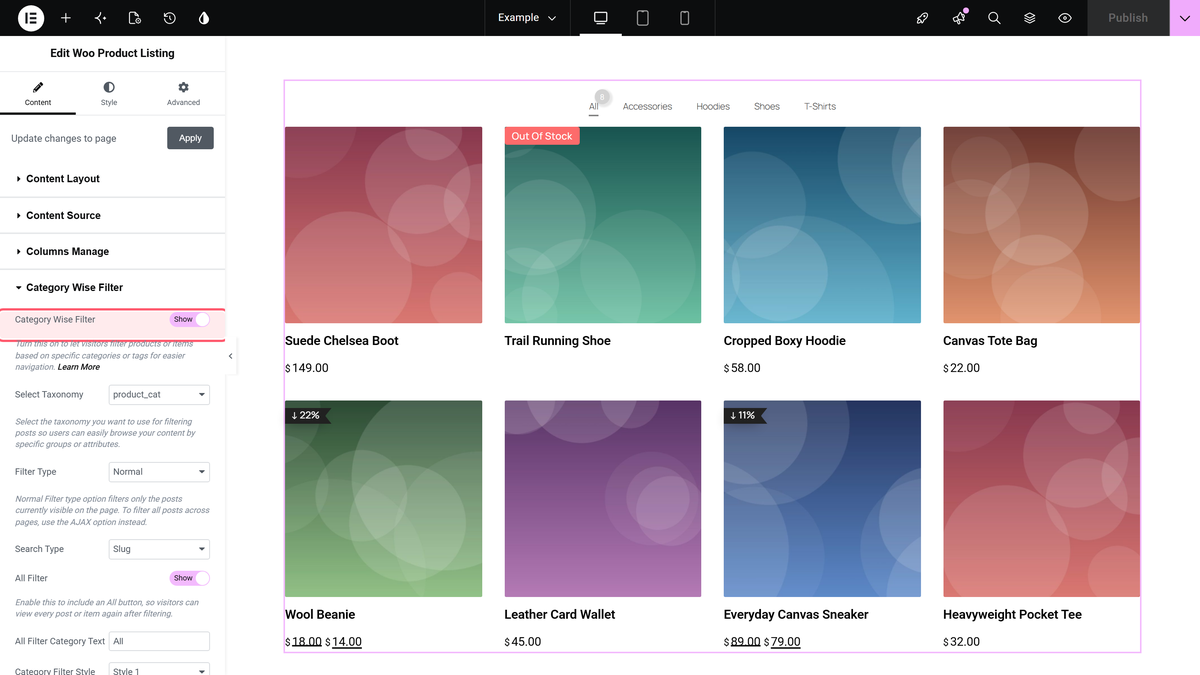Open the Heavyweight Pocket Tee title link

pyautogui.click(x=1013, y=615)
